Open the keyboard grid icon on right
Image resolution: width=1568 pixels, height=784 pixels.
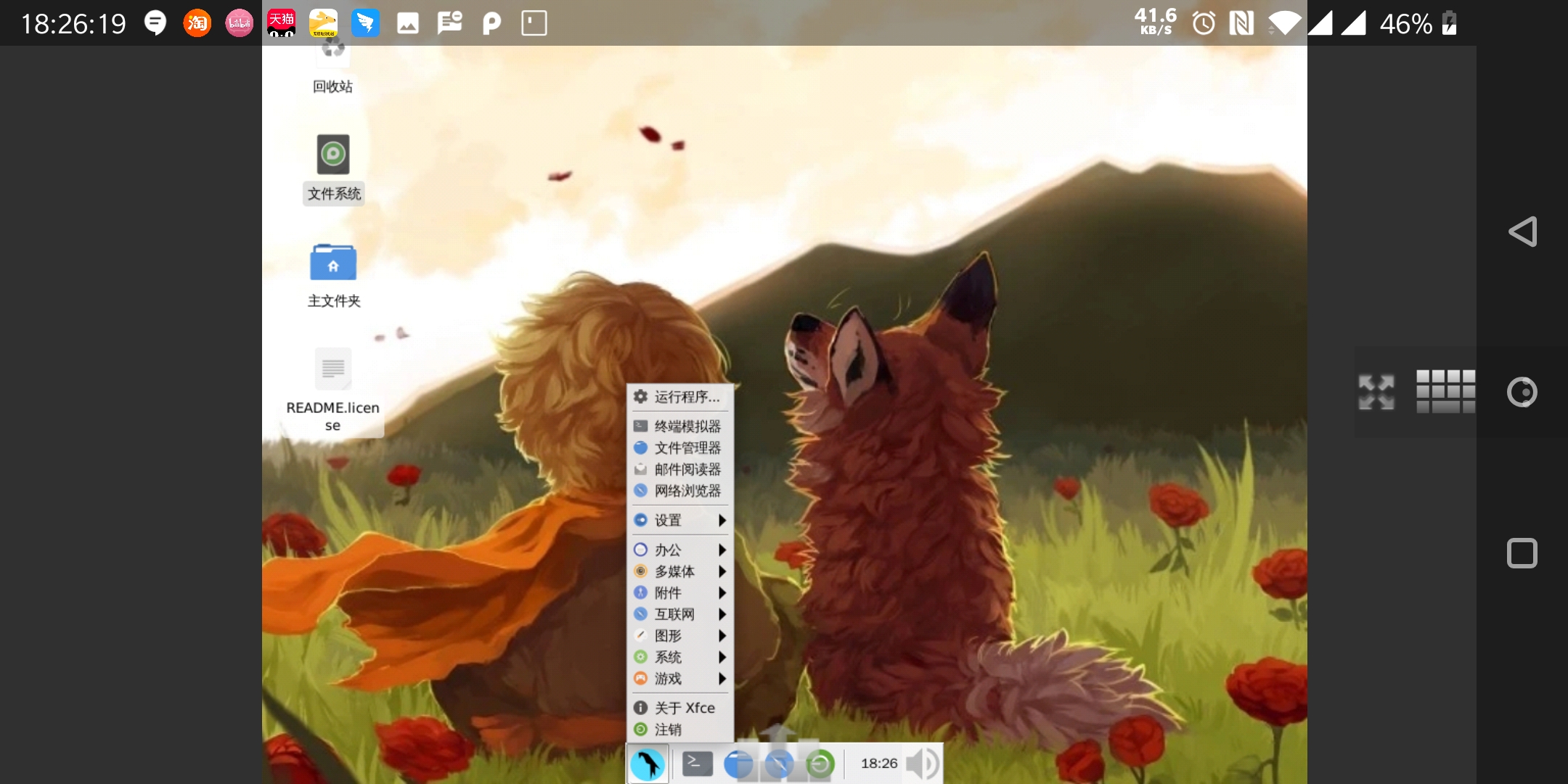(1445, 391)
